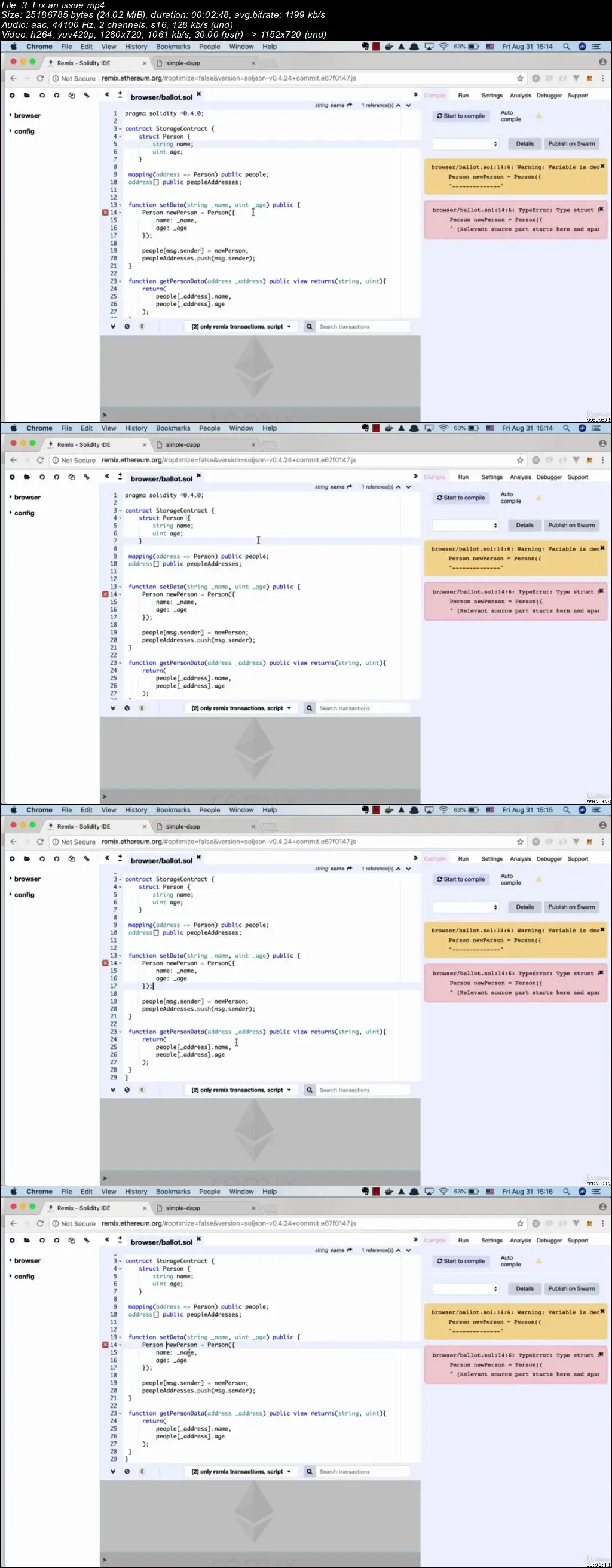This screenshot has height=1568, width=612.
Task: Click the copy files icon in second frame
Action: [x=71, y=477]
